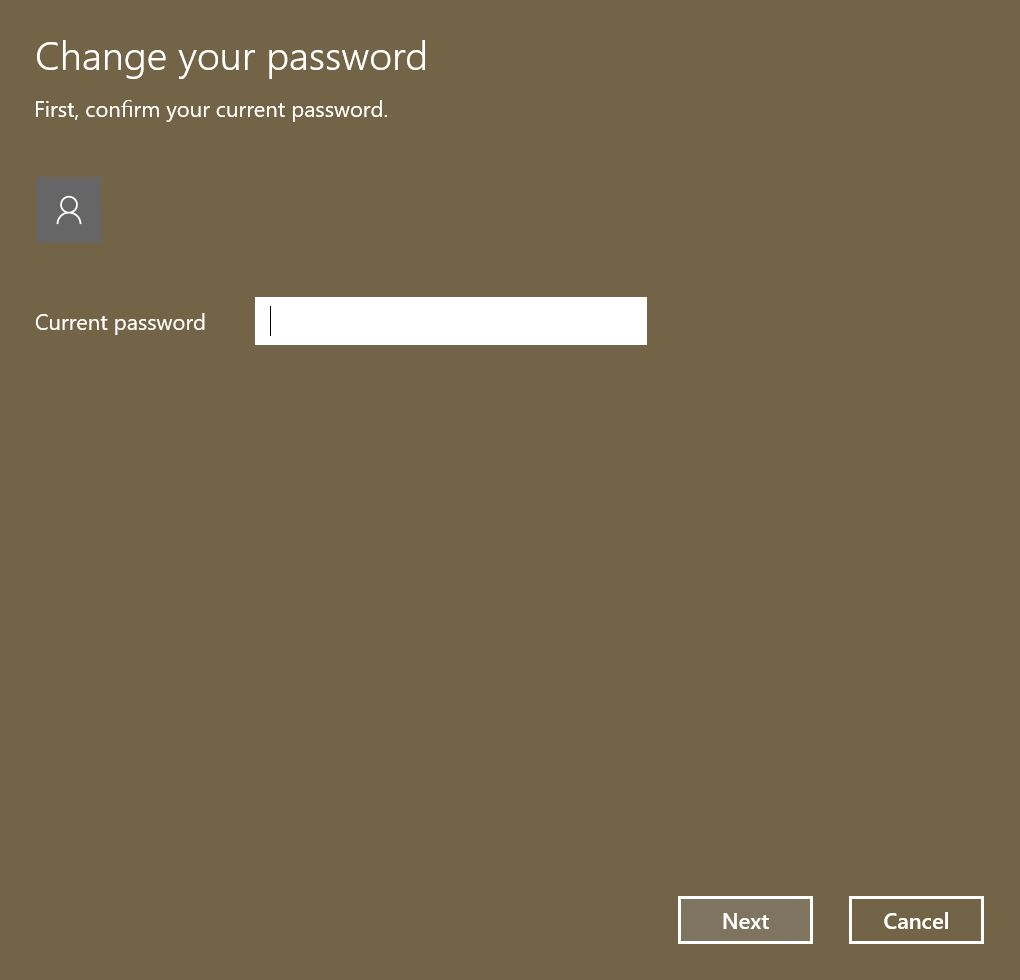The height and width of the screenshot is (980, 1020).
Task: Dismiss the dialog via Cancel
Action: (x=916, y=920)
